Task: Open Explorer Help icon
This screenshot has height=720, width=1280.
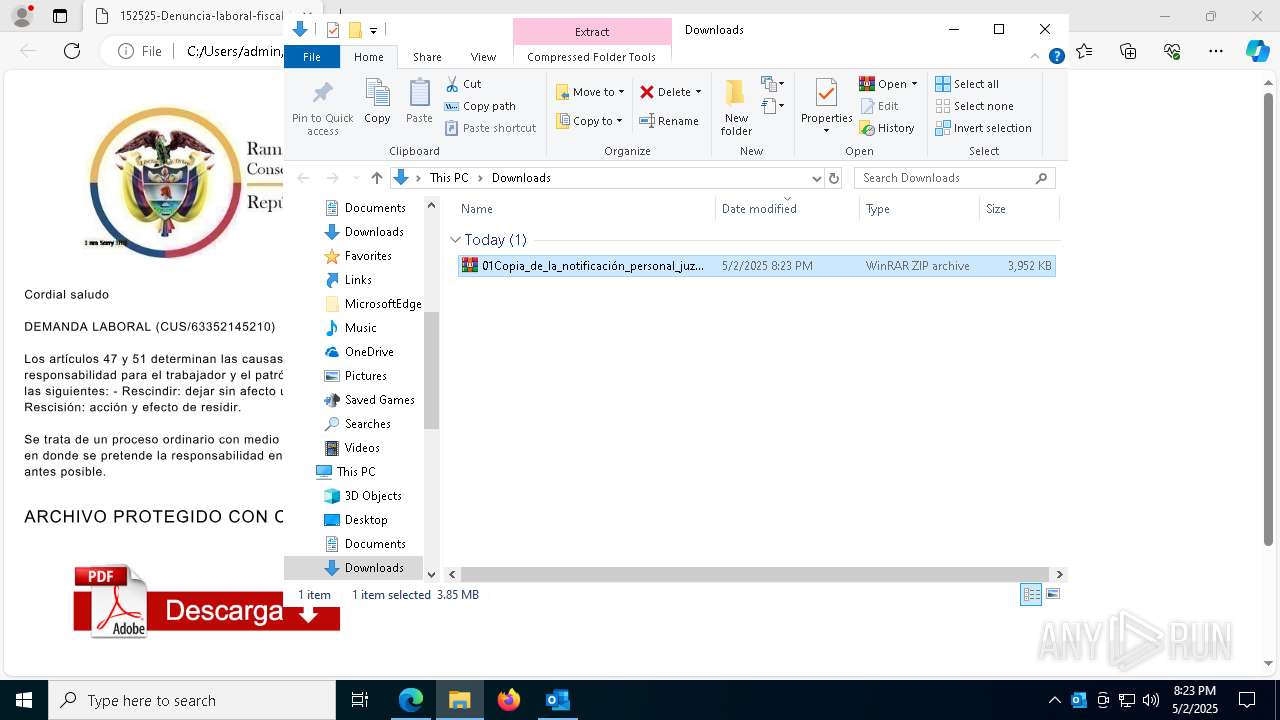Action: click(1056, 57)
